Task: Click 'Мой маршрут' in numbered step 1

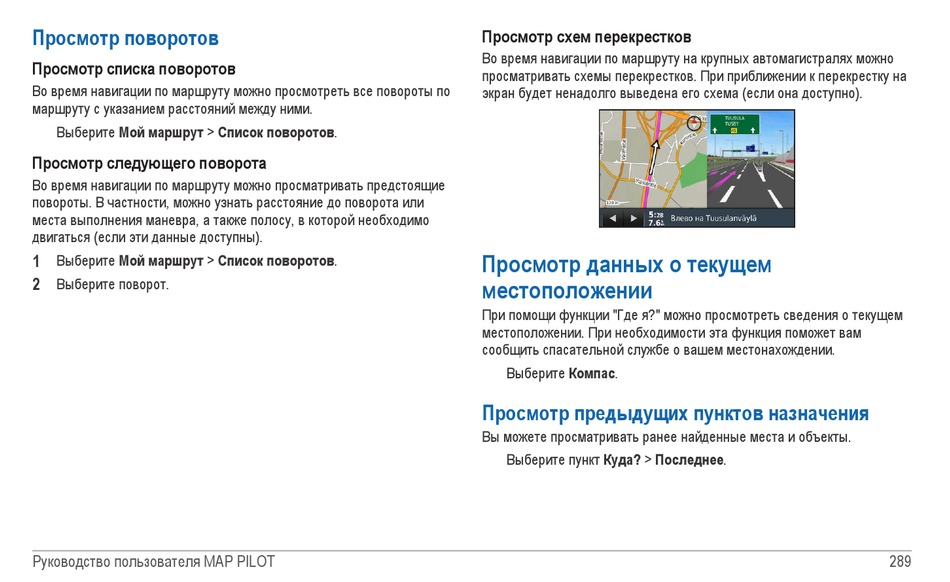Action: [x=161, y=261]
